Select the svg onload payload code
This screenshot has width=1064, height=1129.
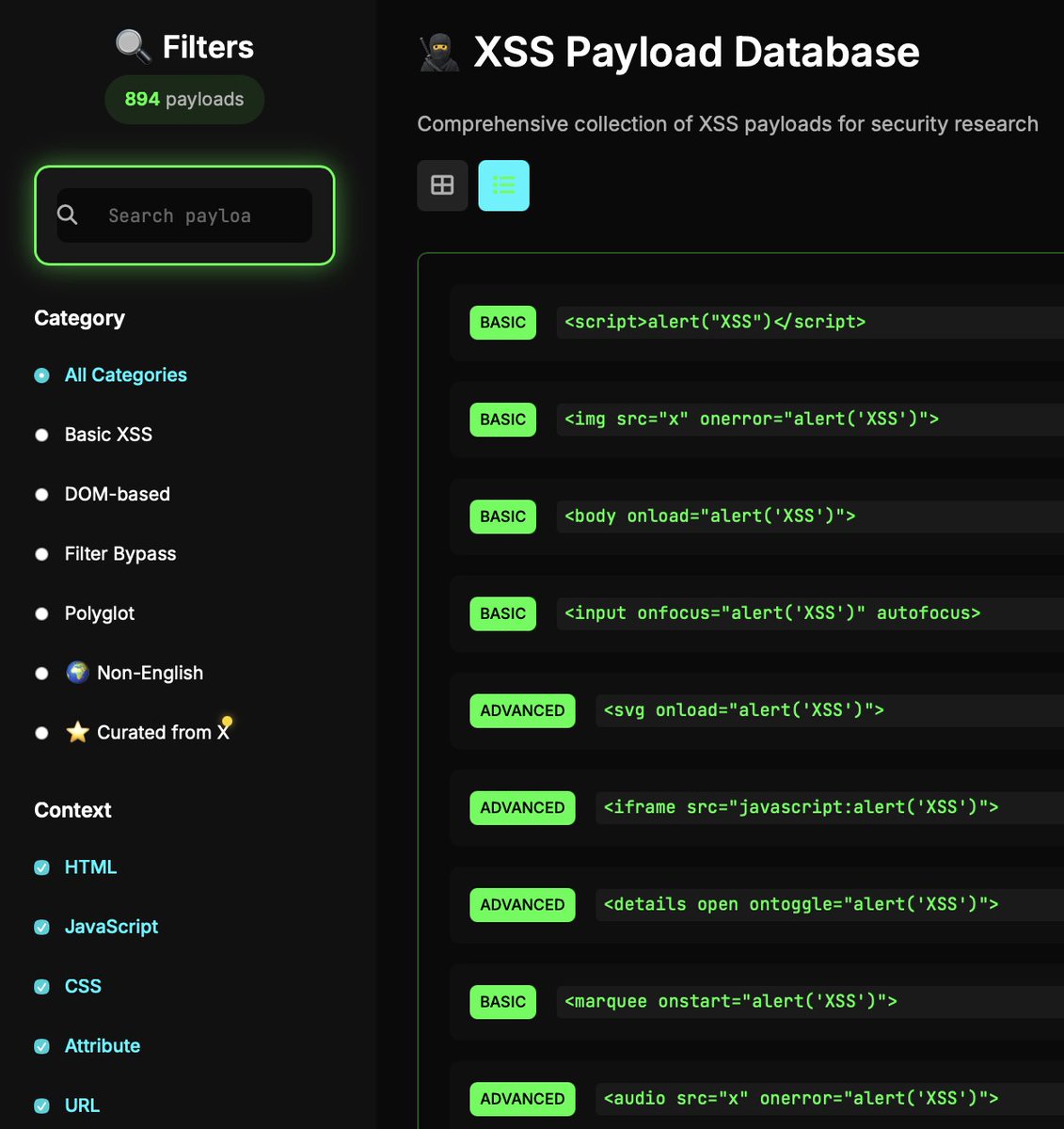(x=744, y=710)
